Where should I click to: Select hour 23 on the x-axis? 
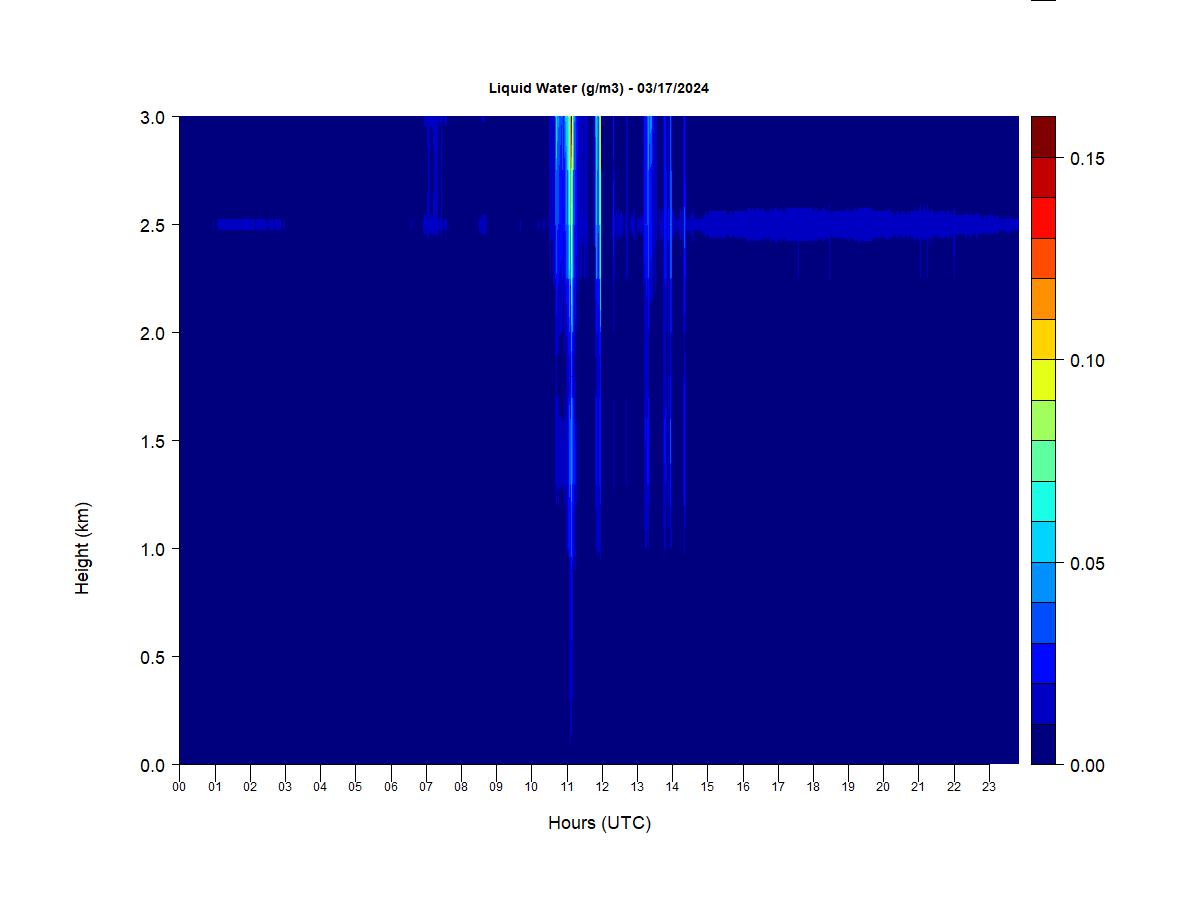coord(989,787)
